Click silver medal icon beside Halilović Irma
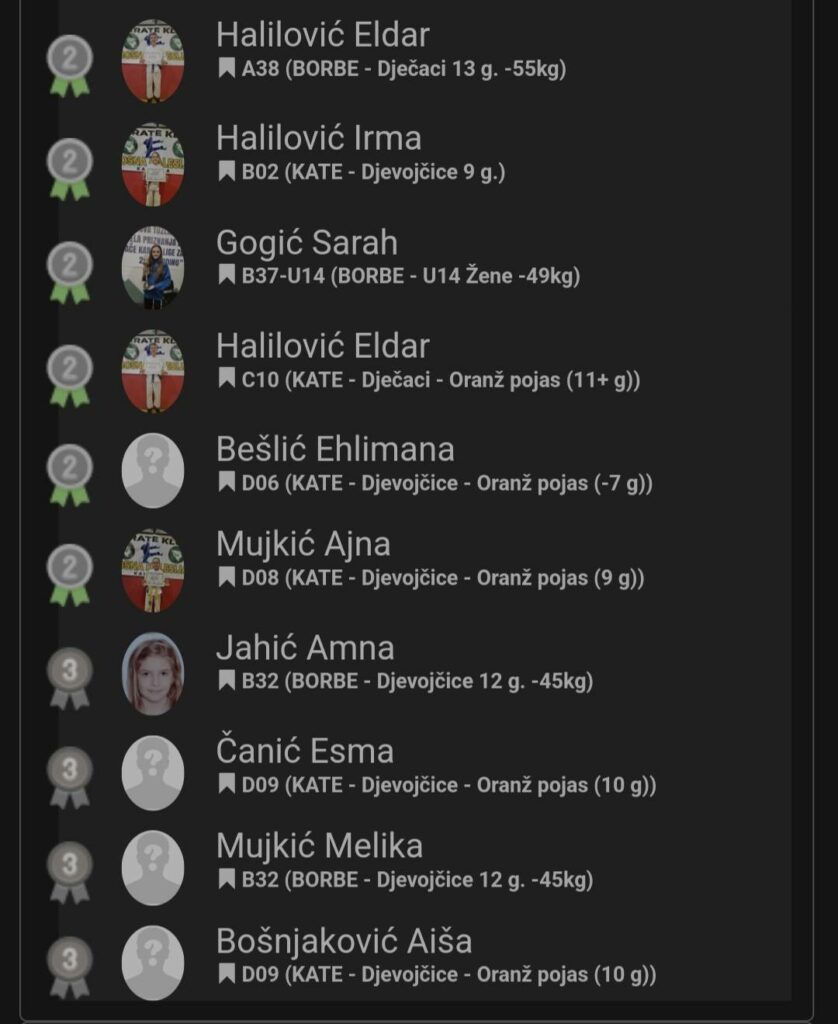This screenshot has width=838, height=1024. pyautogui.click(x=69, y=168)
